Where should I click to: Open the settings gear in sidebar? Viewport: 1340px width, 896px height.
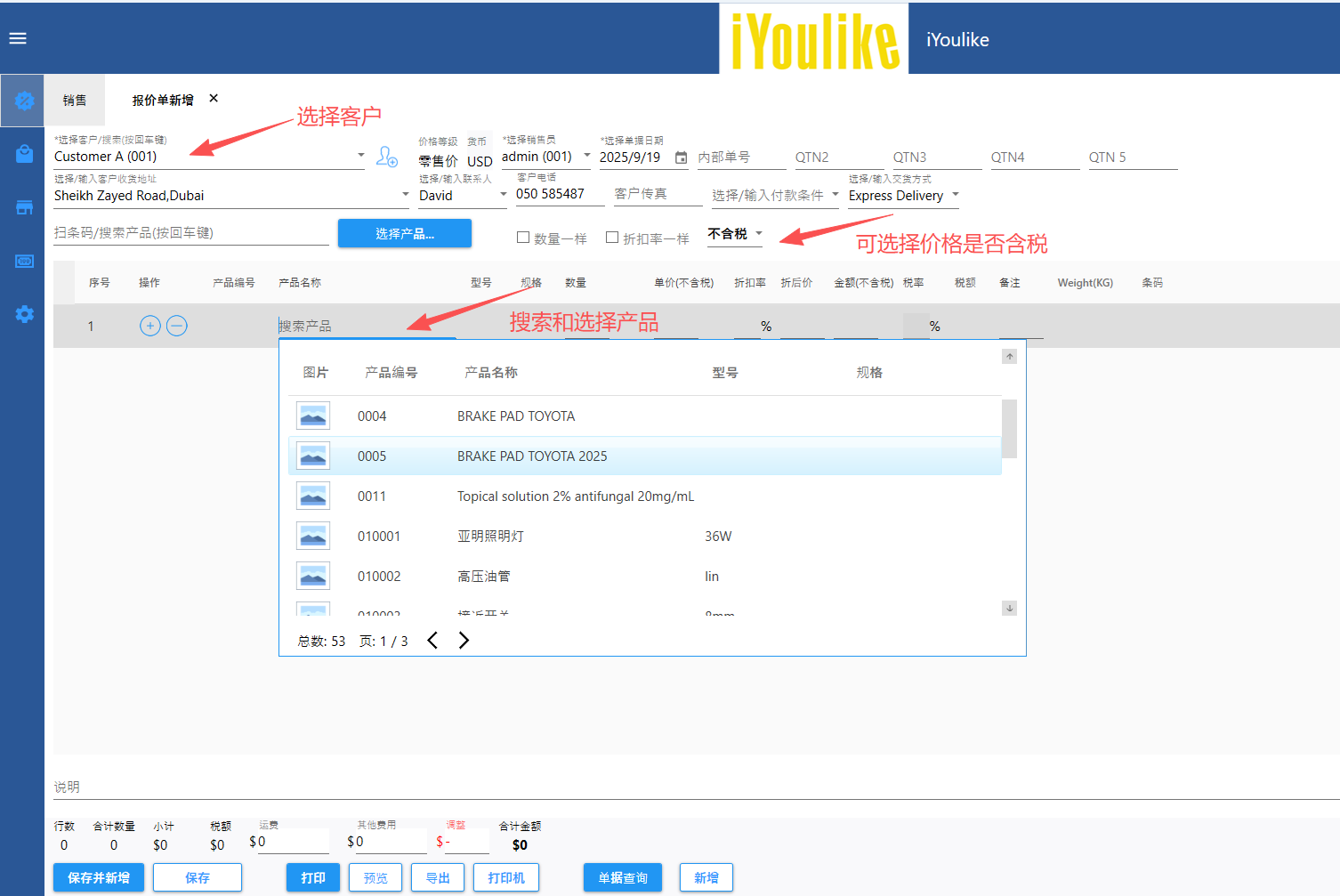tap(24, 314)
